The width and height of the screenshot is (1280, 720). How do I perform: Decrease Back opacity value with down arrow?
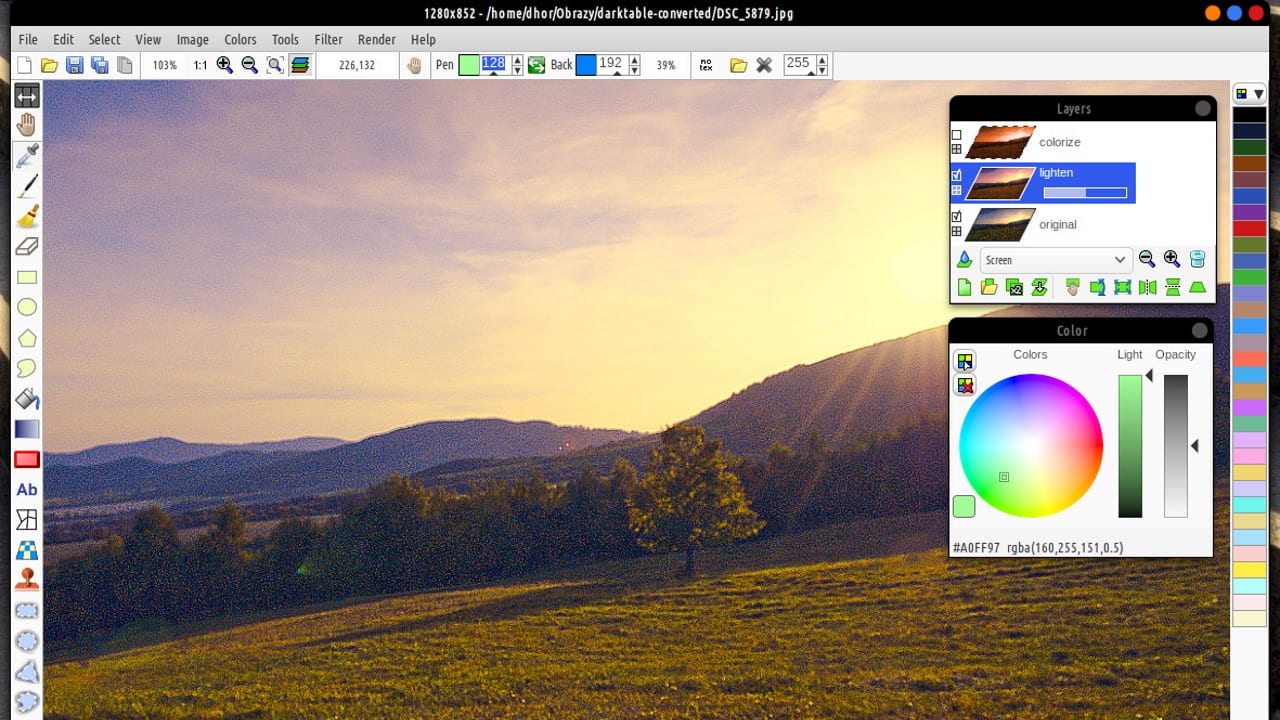(x=634, y=71)
